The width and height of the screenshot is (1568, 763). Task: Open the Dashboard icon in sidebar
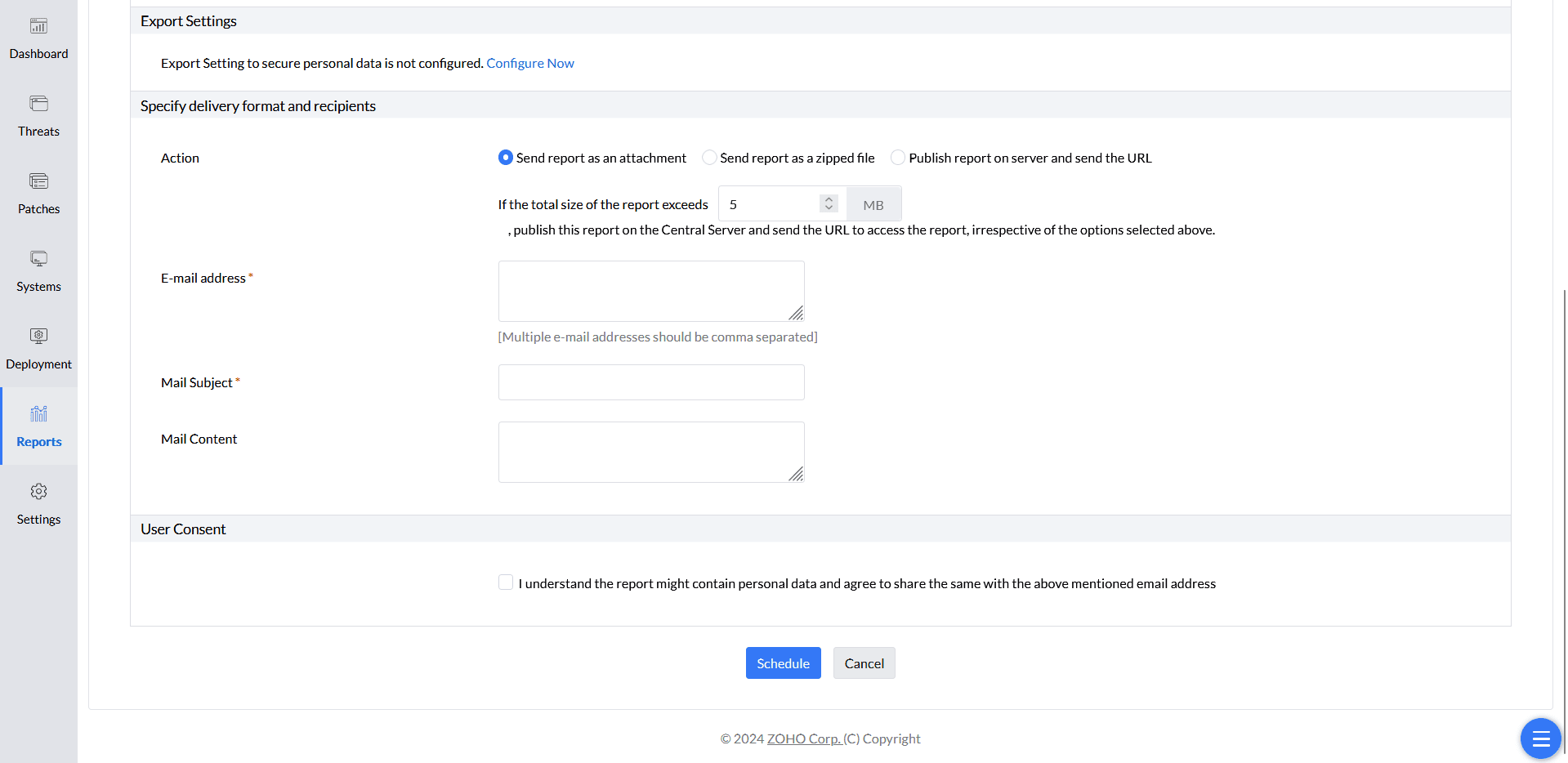(x=38, y=27)
